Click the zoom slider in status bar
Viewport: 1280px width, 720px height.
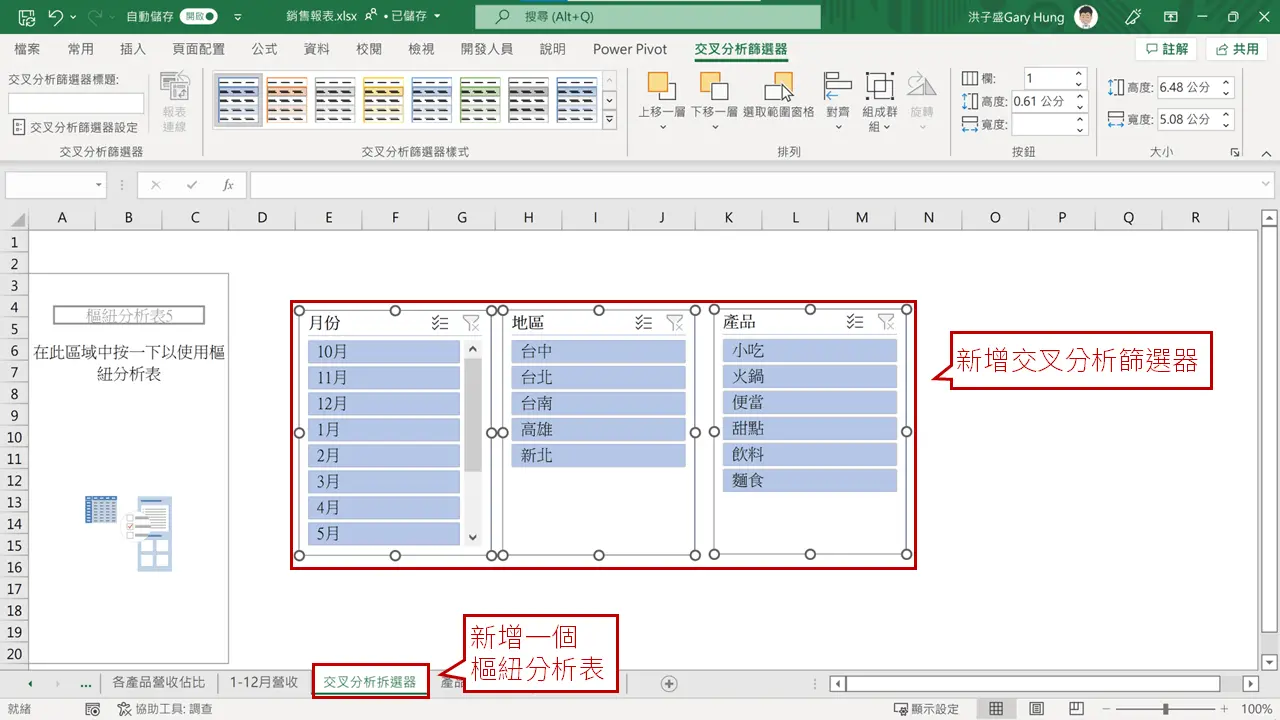click(1165, 709)
